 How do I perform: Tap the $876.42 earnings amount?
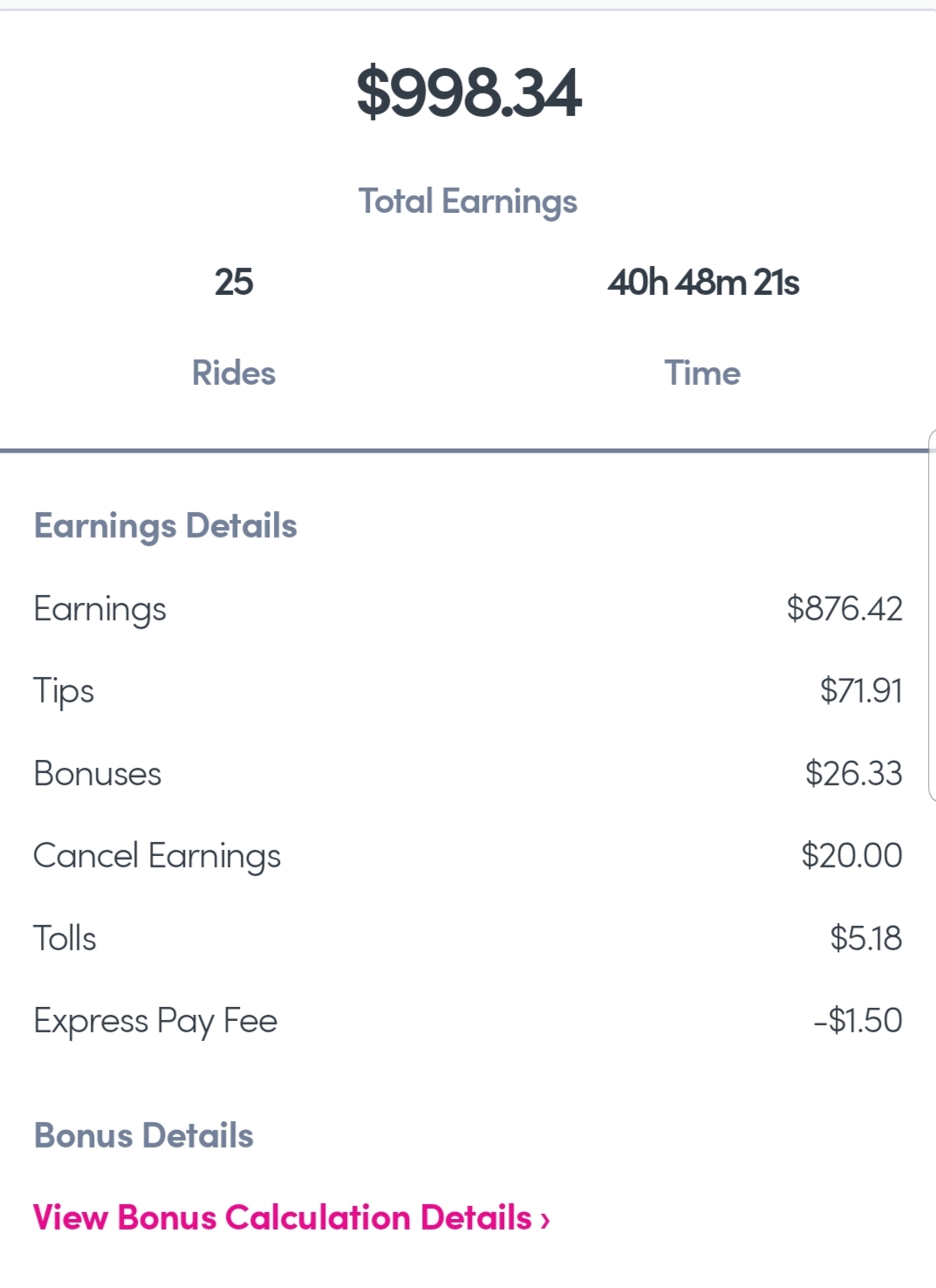coord(844,608)
